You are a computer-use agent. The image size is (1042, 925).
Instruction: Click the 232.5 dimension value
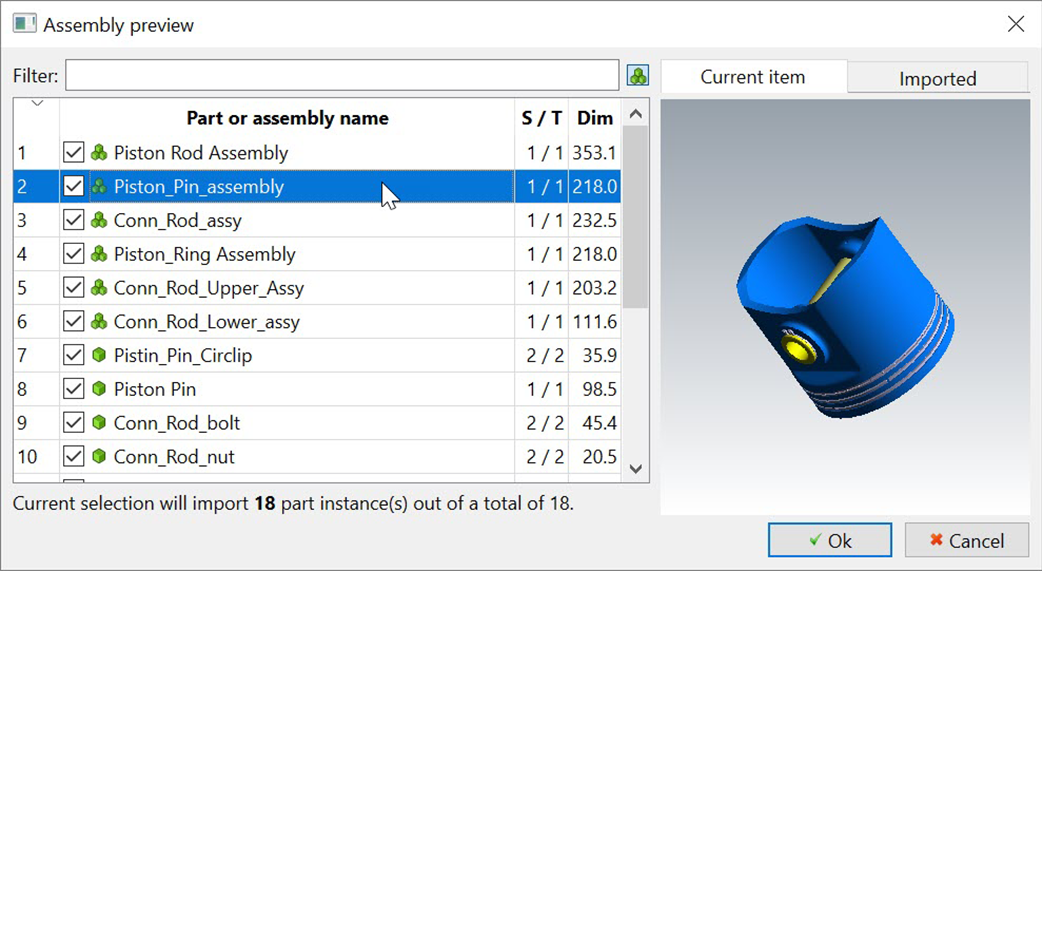pos(595,220)
